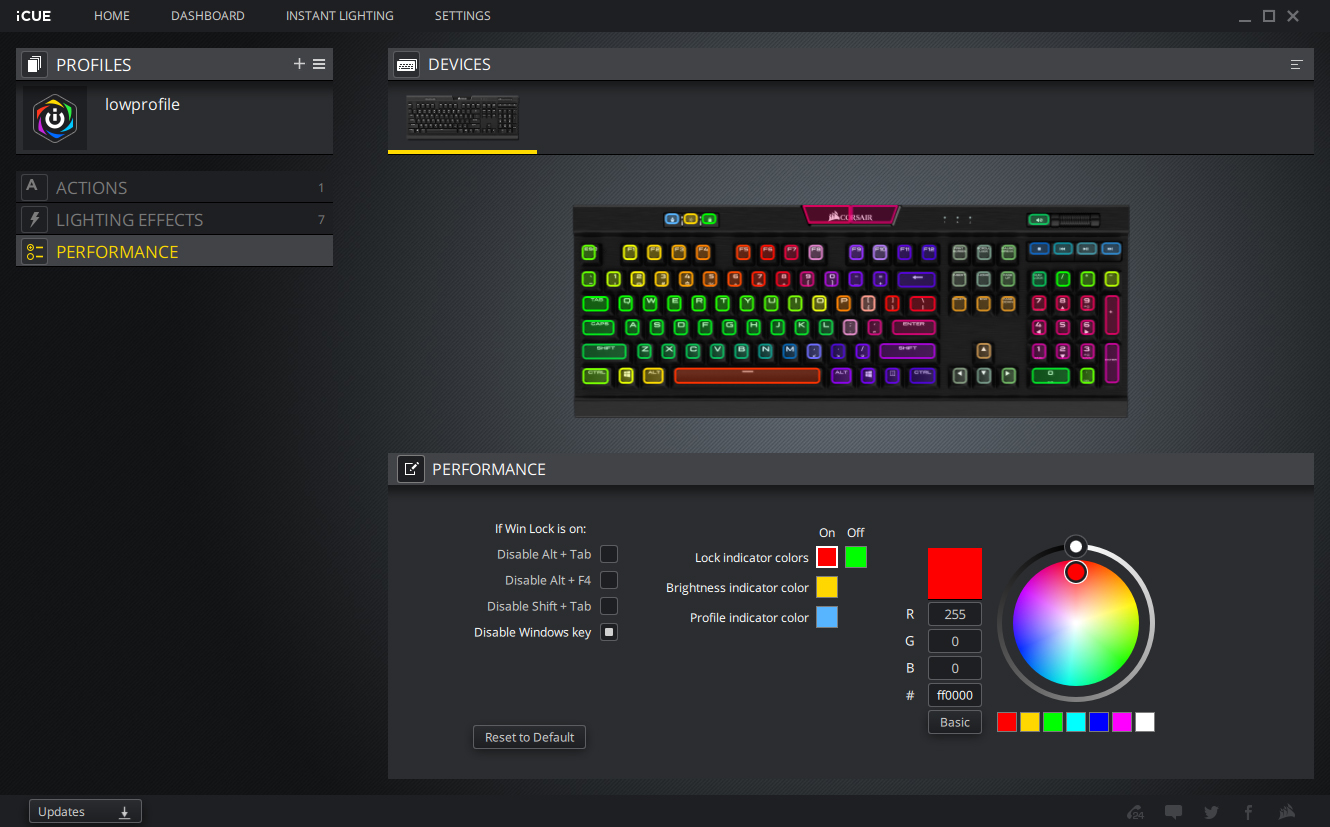Image resolution: width=1330 pixels, height=827 pixels.
Task: Open the SETTINGS menu
Action: point(463,16)
